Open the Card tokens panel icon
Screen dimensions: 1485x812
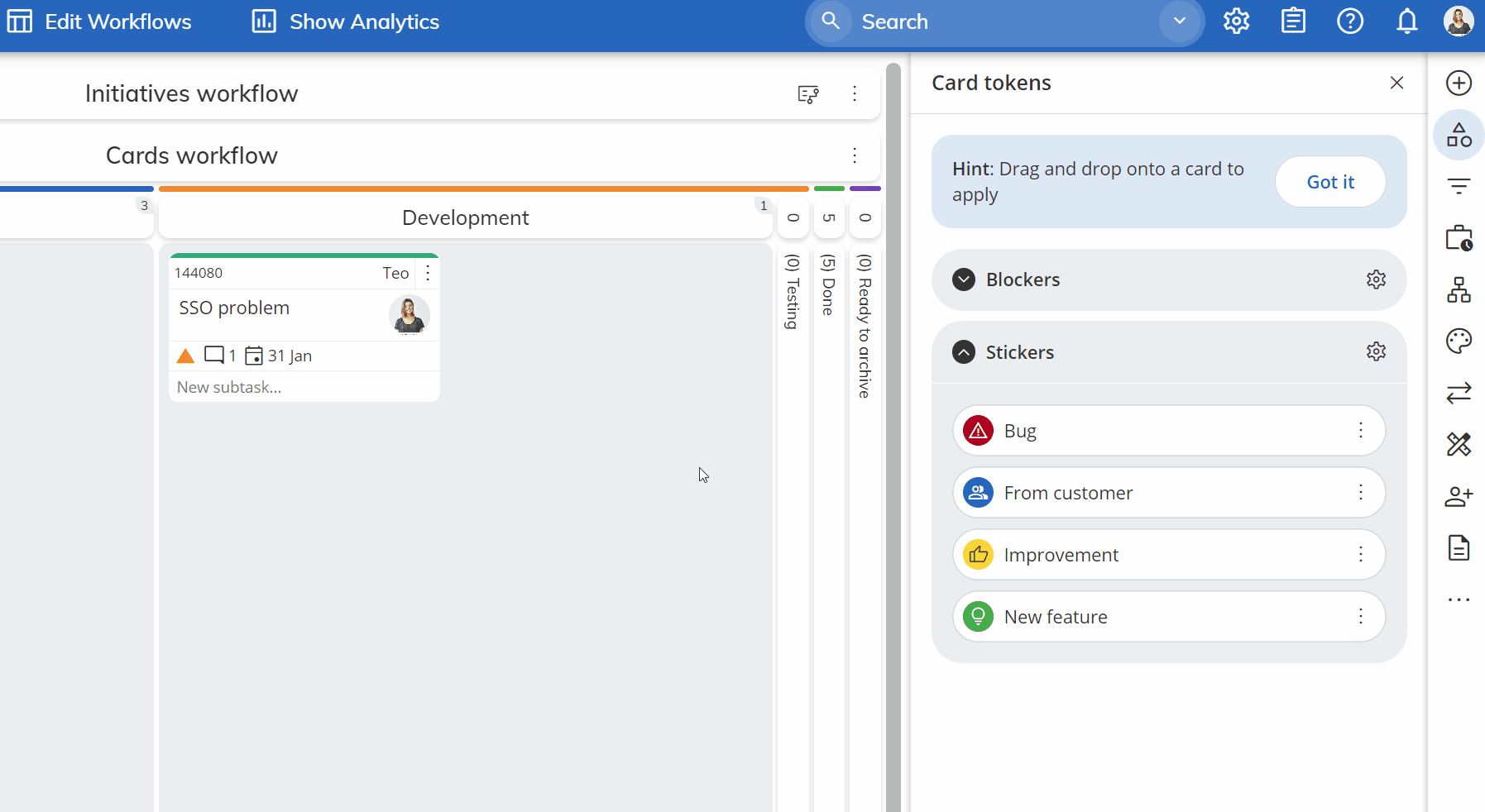click(x=1459, y=134)
